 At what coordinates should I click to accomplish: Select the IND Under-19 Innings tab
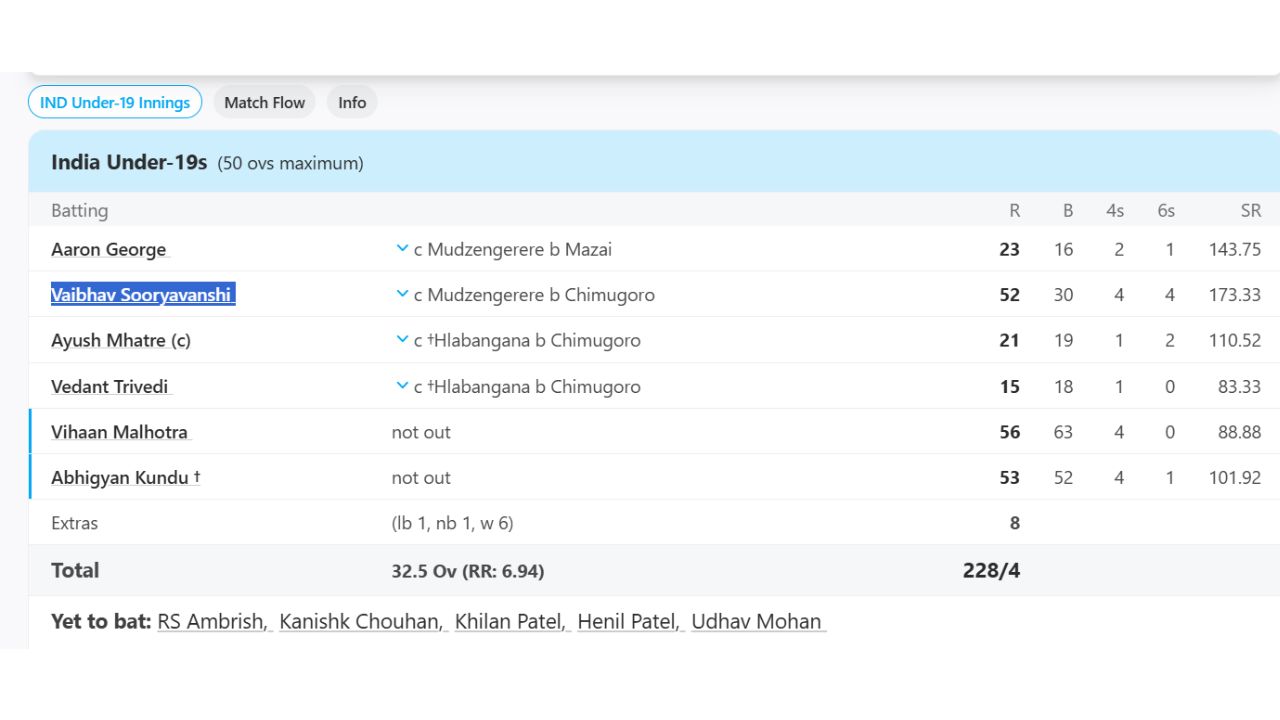tap(115, 102)
